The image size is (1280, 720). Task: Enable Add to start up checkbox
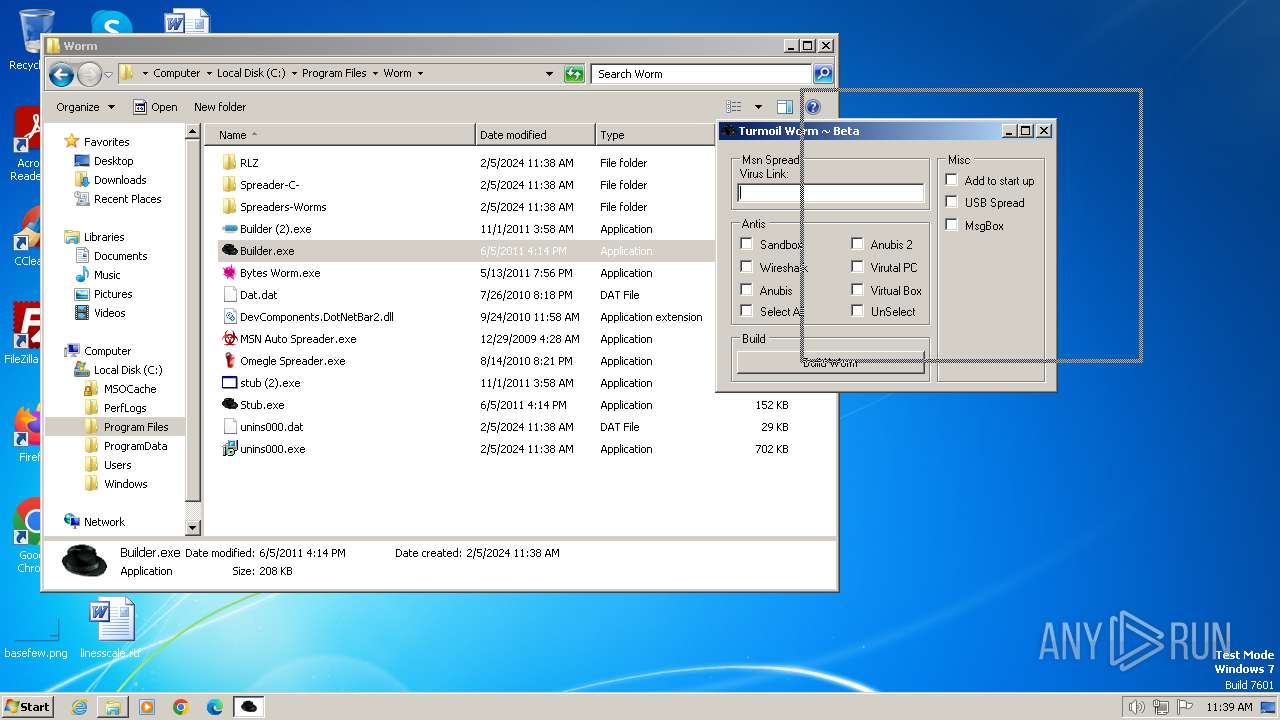pyautogui.click(x=952, y=180)
